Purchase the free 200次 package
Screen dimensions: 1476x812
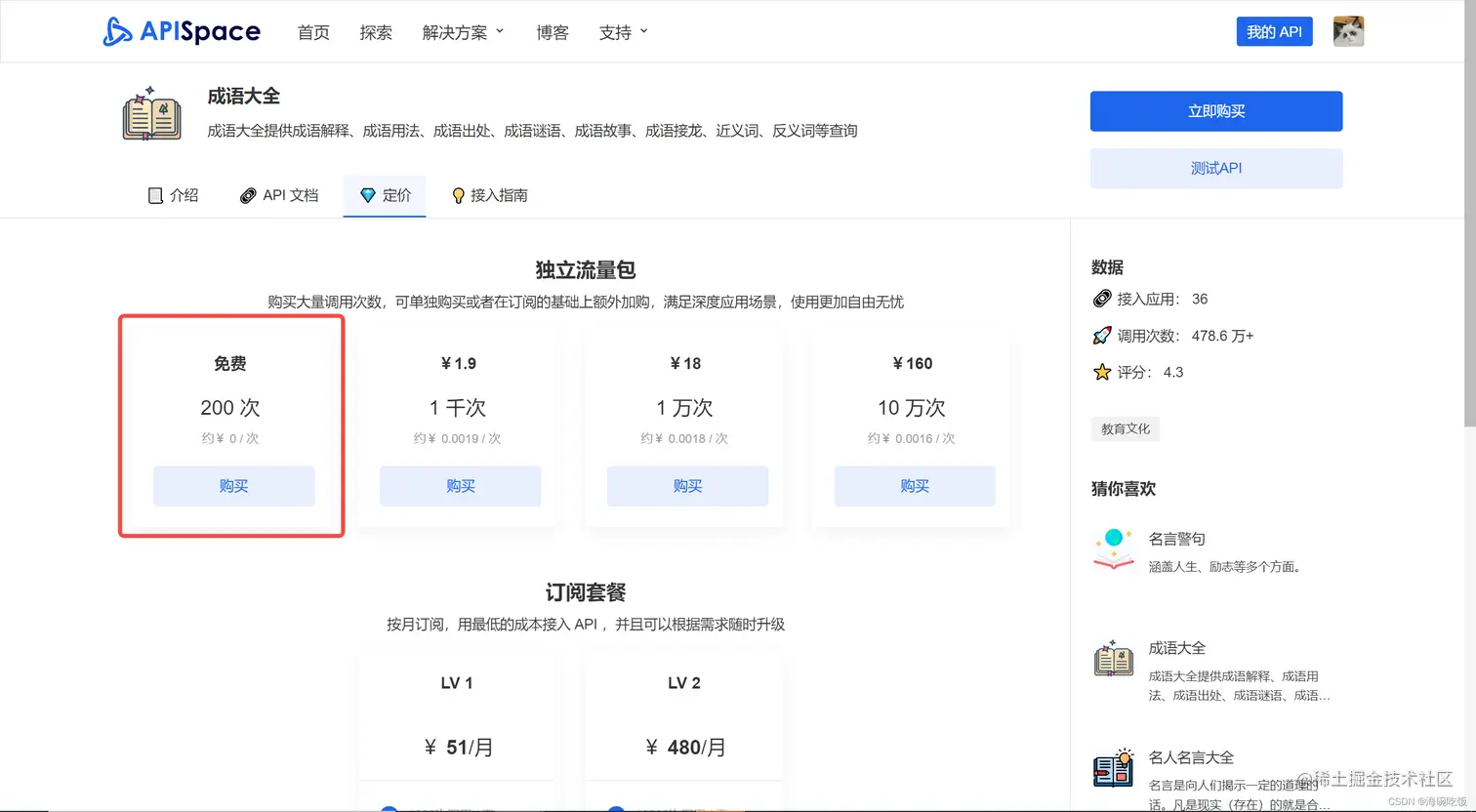pos(232,486)
